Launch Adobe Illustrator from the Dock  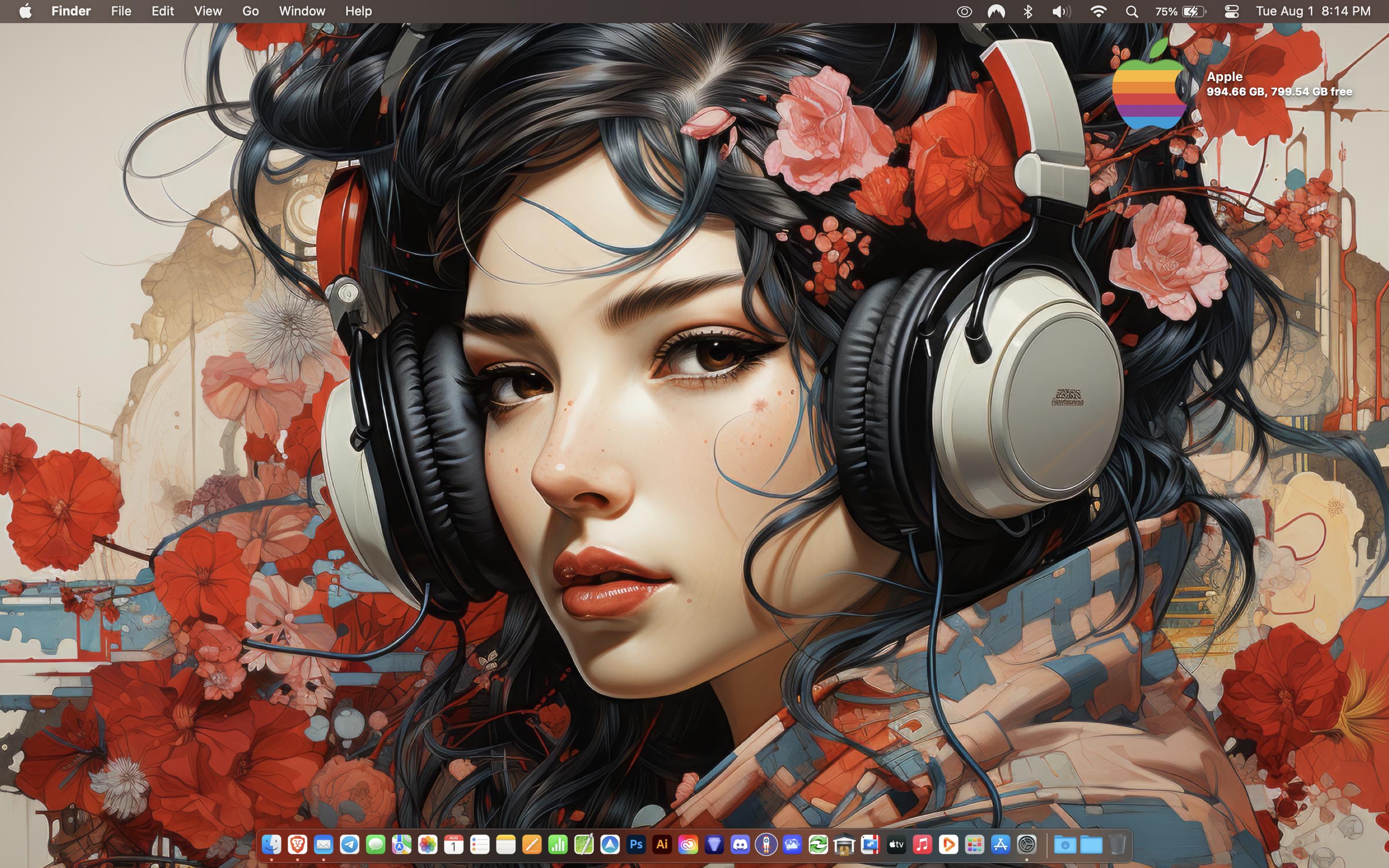coord(662,844)
